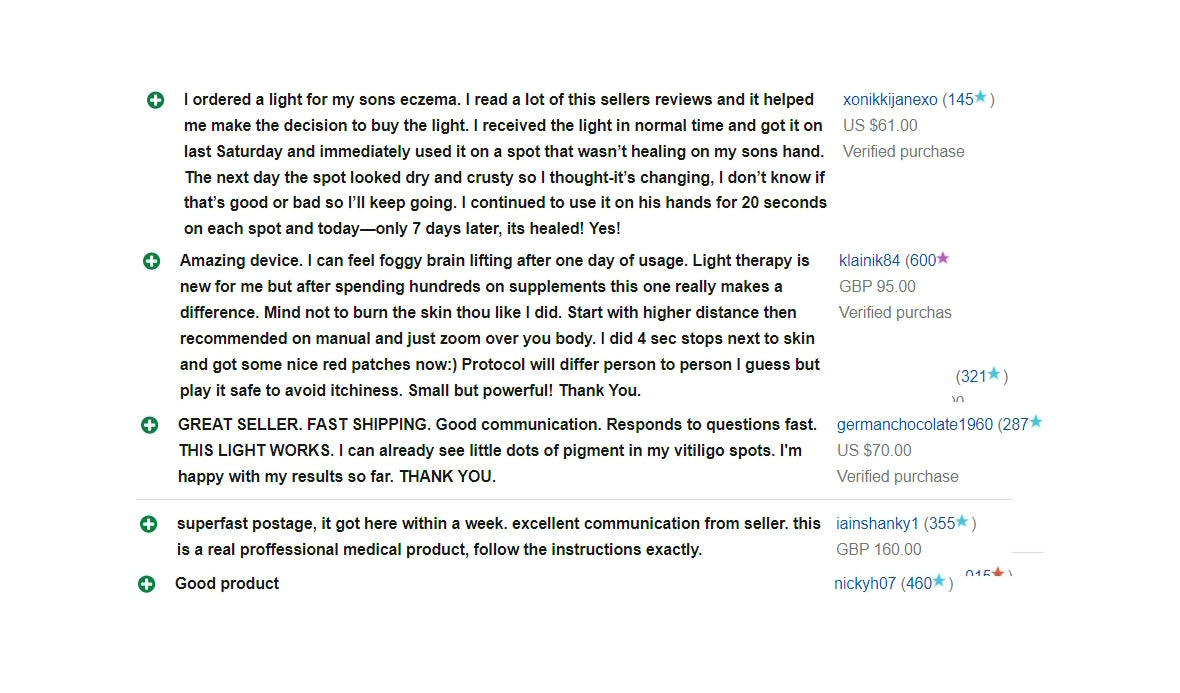Viewport: 1180px width, 693px height.
Task: Go to the nickyh07 user profile
Action: pos(865,584)
